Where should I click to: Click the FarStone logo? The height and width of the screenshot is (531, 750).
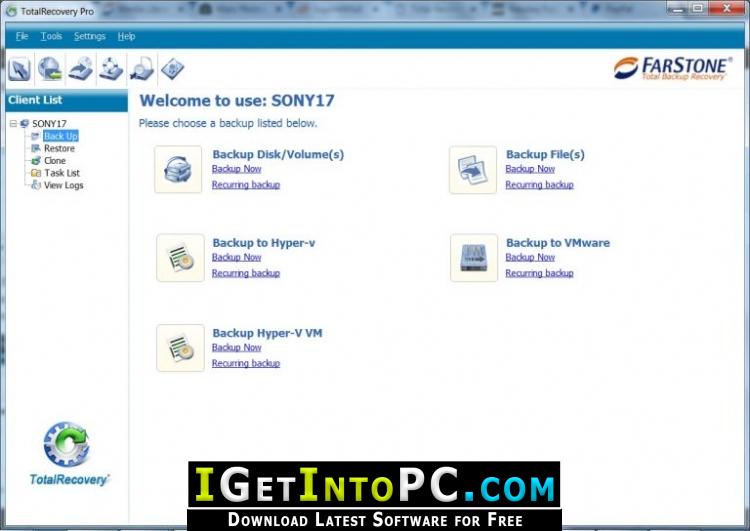[673, 68]
